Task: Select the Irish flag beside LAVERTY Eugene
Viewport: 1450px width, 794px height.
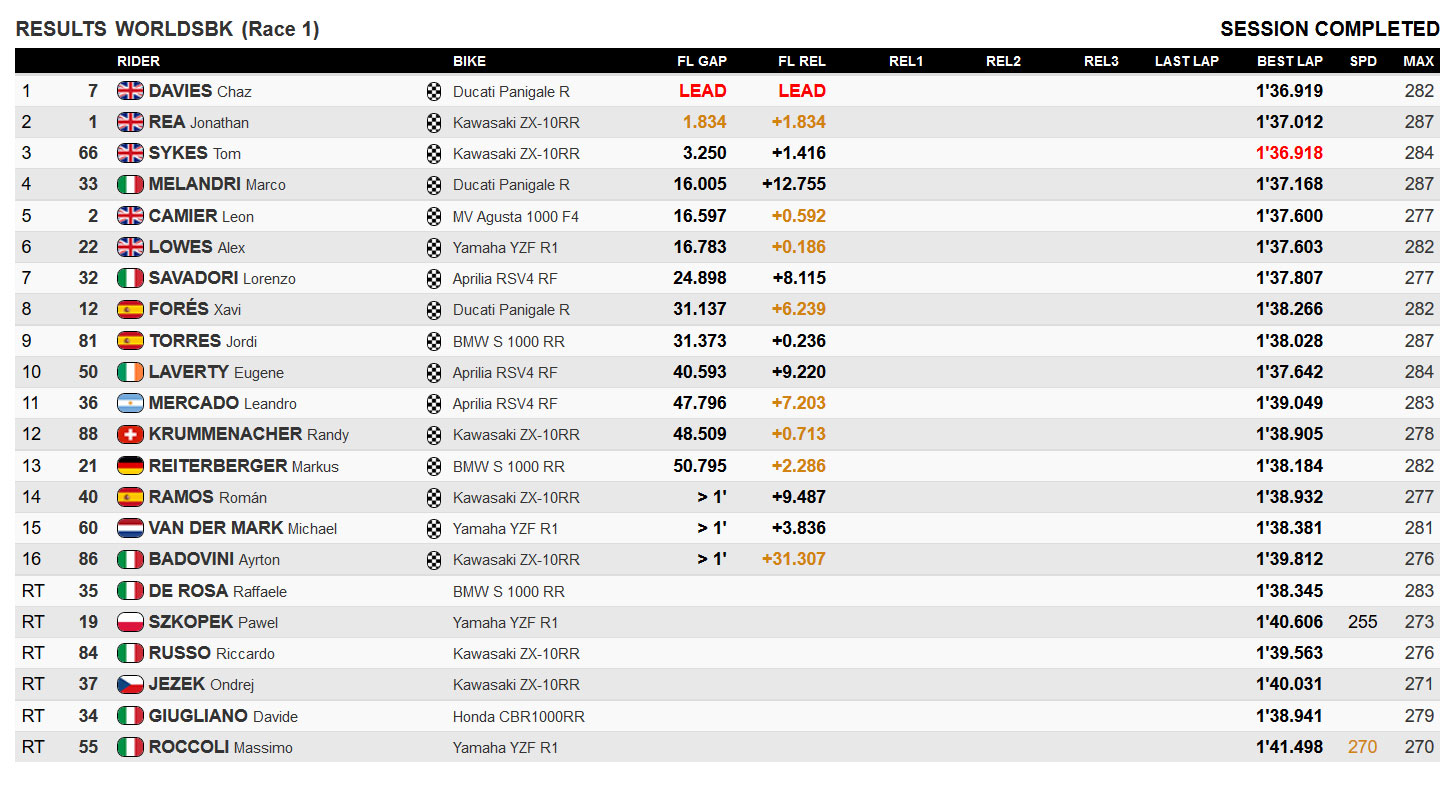Action: (x=130, y=372)
